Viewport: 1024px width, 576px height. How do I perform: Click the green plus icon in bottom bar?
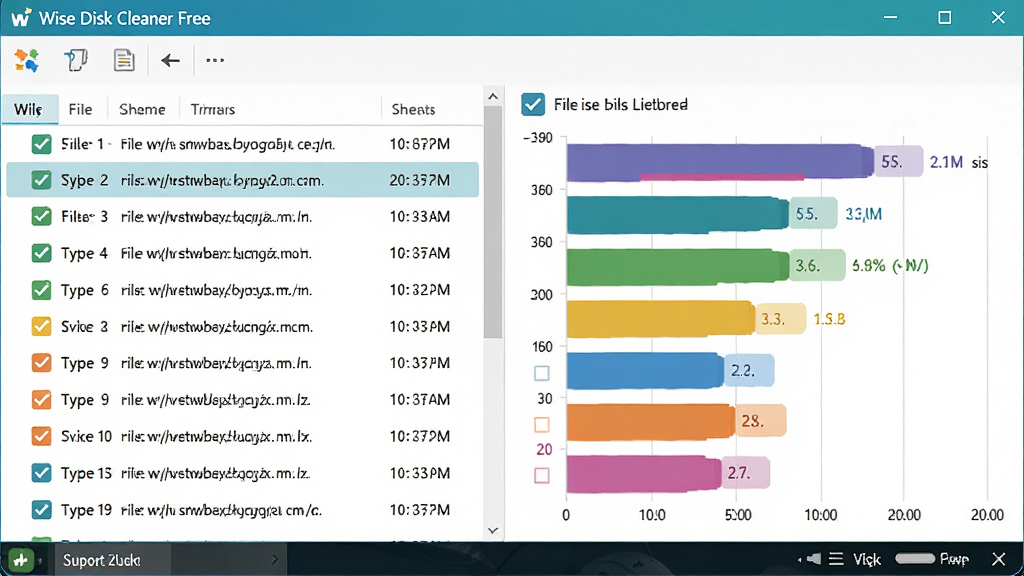coord(21,560)
